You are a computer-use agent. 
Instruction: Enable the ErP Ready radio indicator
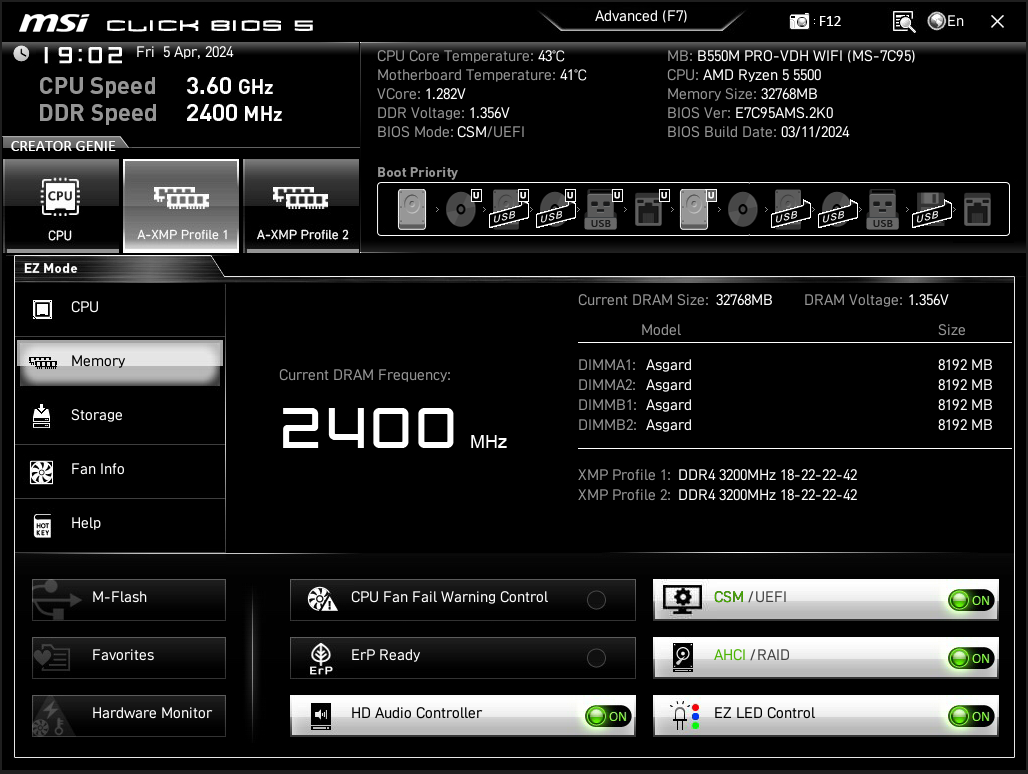click(x=597, y=658)
